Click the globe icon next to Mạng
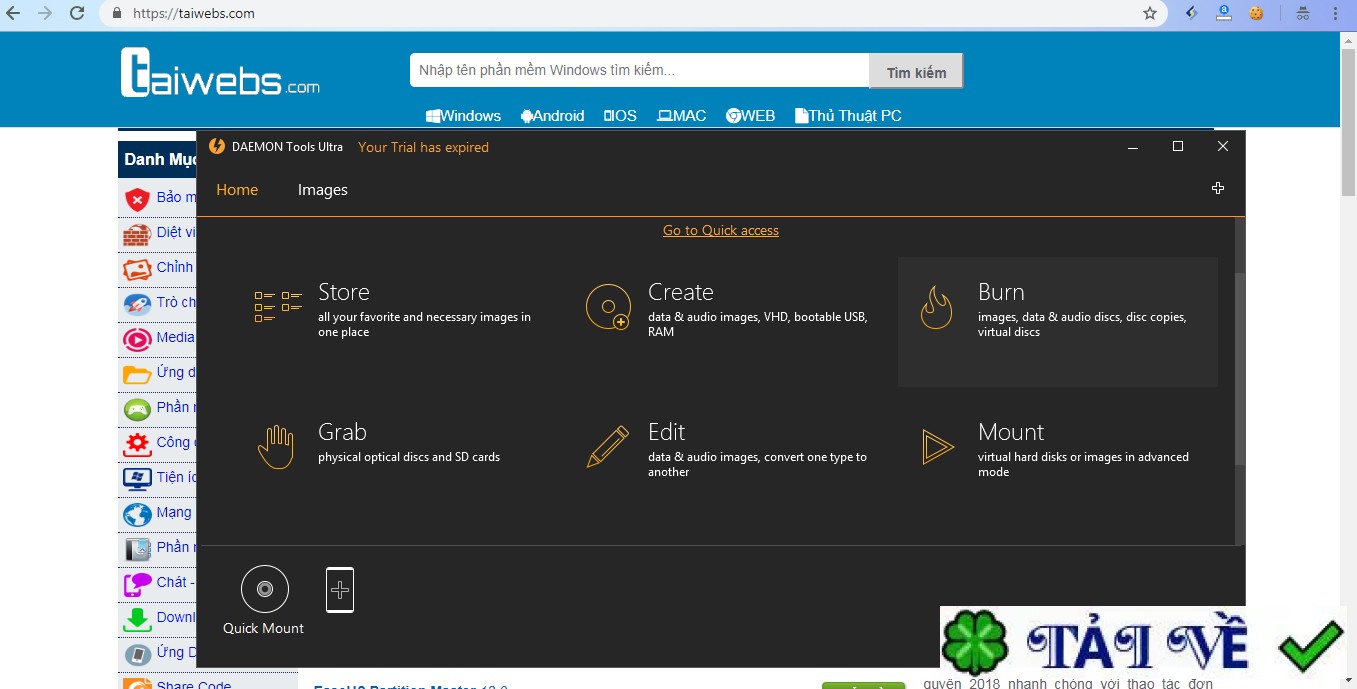Image resolution: width=1357 pixels, height=689 pixels. point(136,512)
